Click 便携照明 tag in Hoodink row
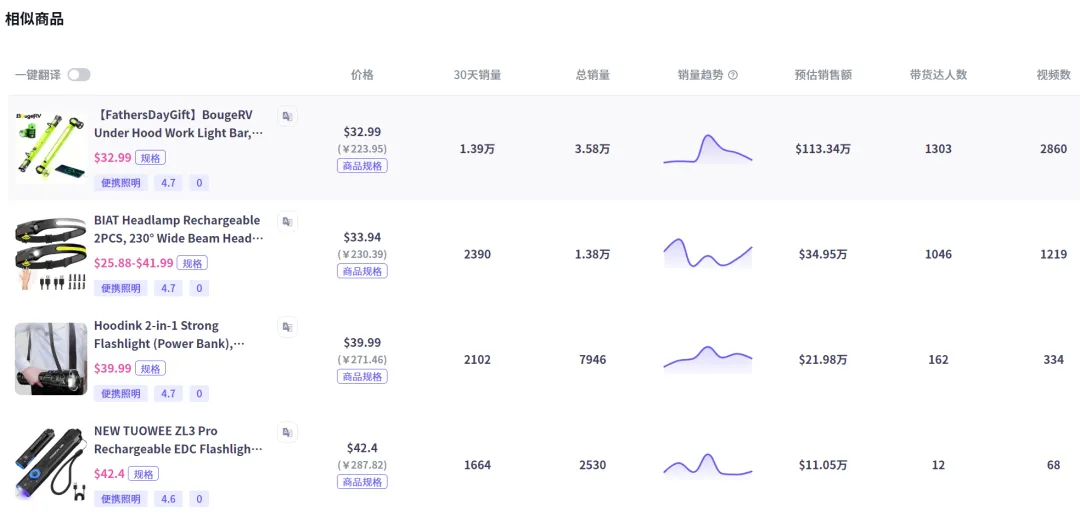Image resolution: width=1080 pixels, height=517 pixels. coord(121,394)
